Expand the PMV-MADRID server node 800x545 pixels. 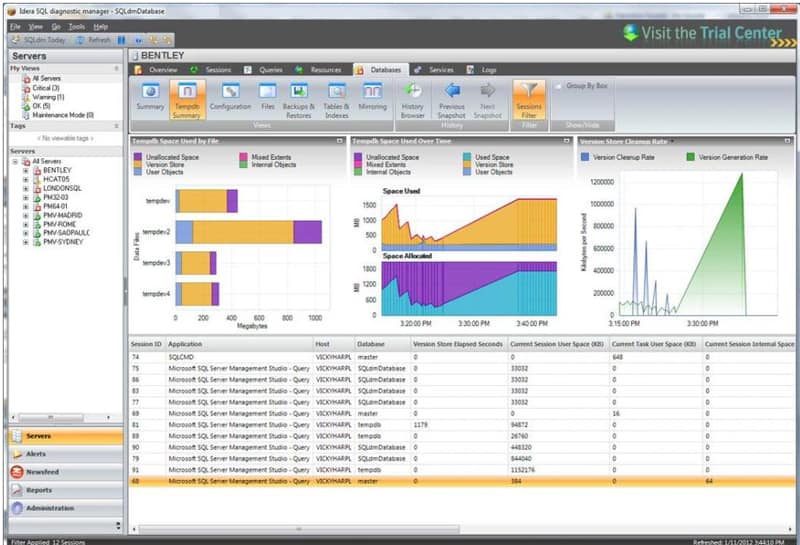point(26,215)
